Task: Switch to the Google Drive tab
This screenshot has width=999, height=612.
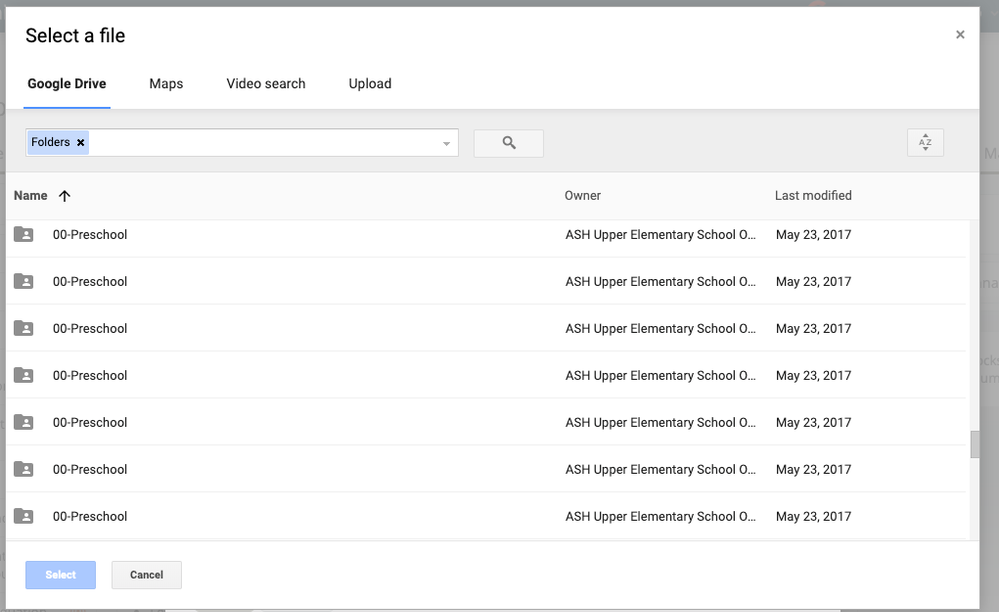Action: [x=67, y=84]
